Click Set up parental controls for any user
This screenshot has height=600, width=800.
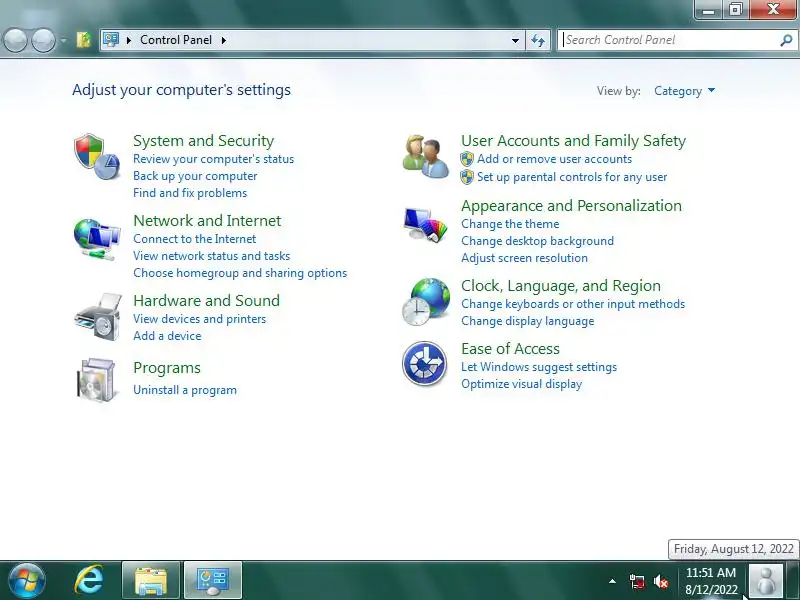point(572,177)
